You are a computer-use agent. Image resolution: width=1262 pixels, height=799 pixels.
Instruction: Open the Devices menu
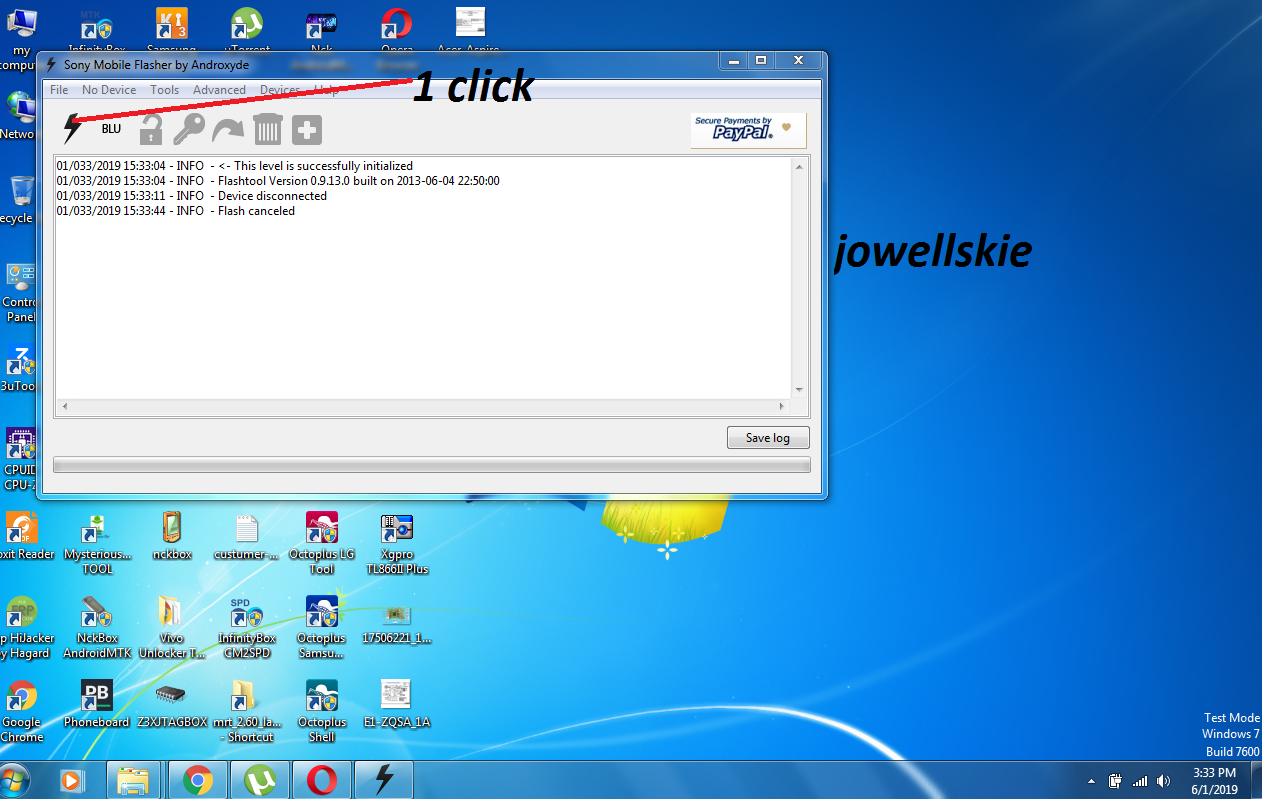[x=280, y=90]
